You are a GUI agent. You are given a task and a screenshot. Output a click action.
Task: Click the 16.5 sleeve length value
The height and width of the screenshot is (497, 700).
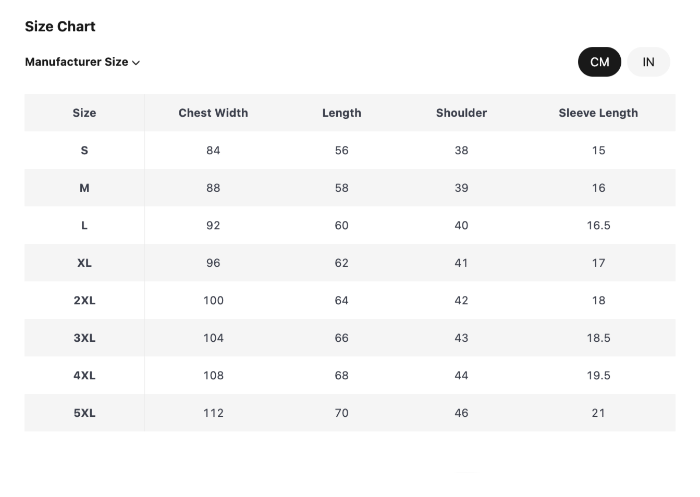598,225
